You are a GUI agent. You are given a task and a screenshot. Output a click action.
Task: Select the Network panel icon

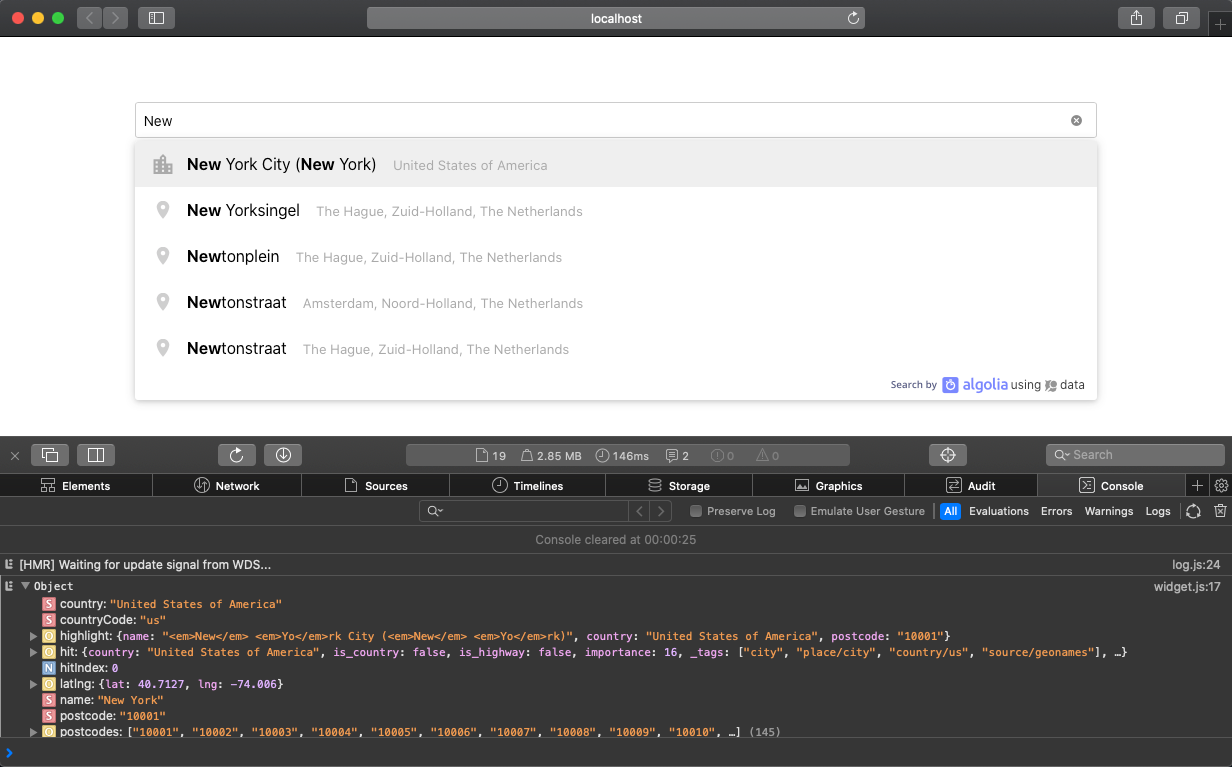click(203, 485)
